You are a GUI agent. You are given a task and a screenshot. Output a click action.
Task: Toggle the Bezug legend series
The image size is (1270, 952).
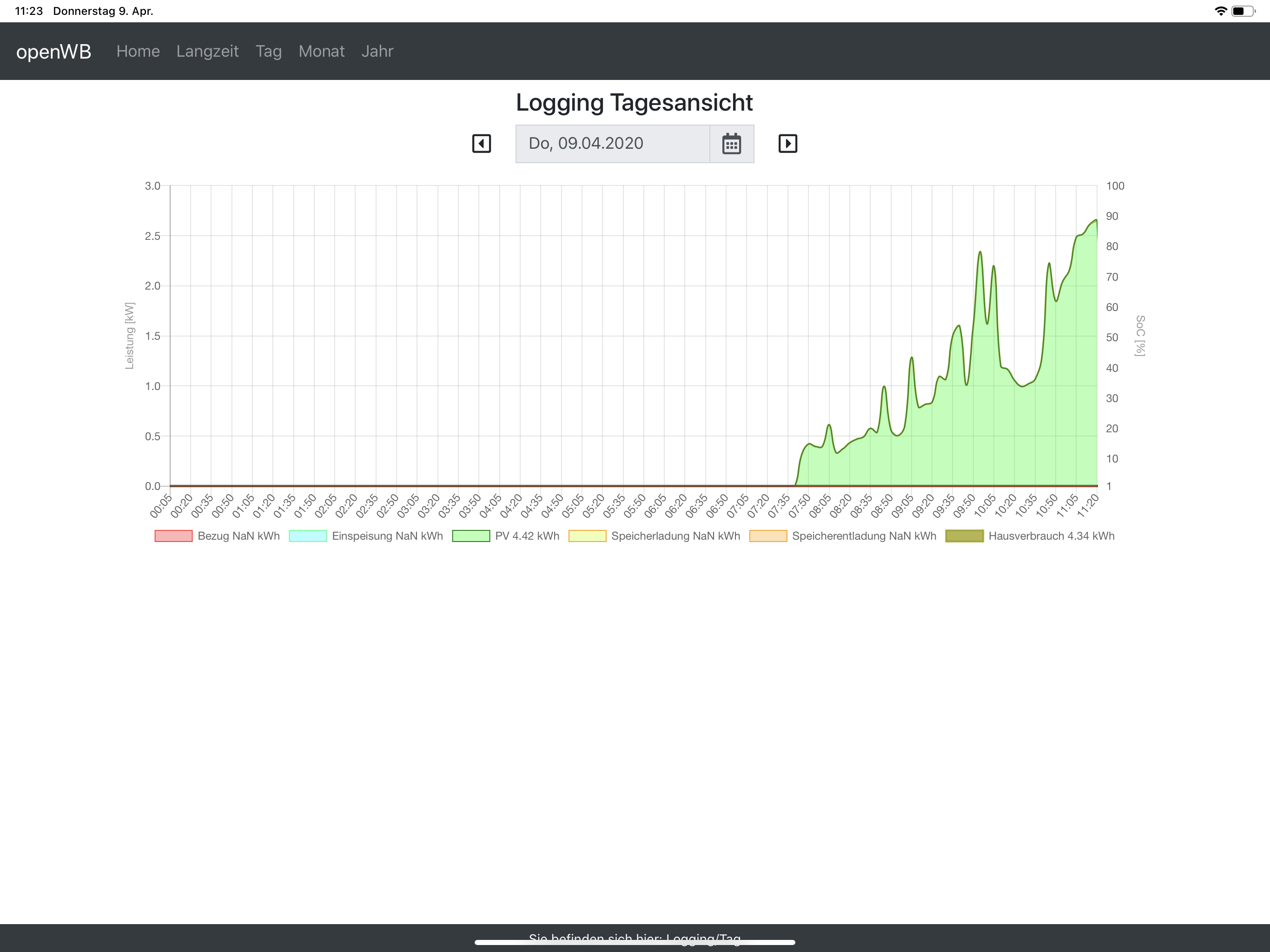point(217,535)
